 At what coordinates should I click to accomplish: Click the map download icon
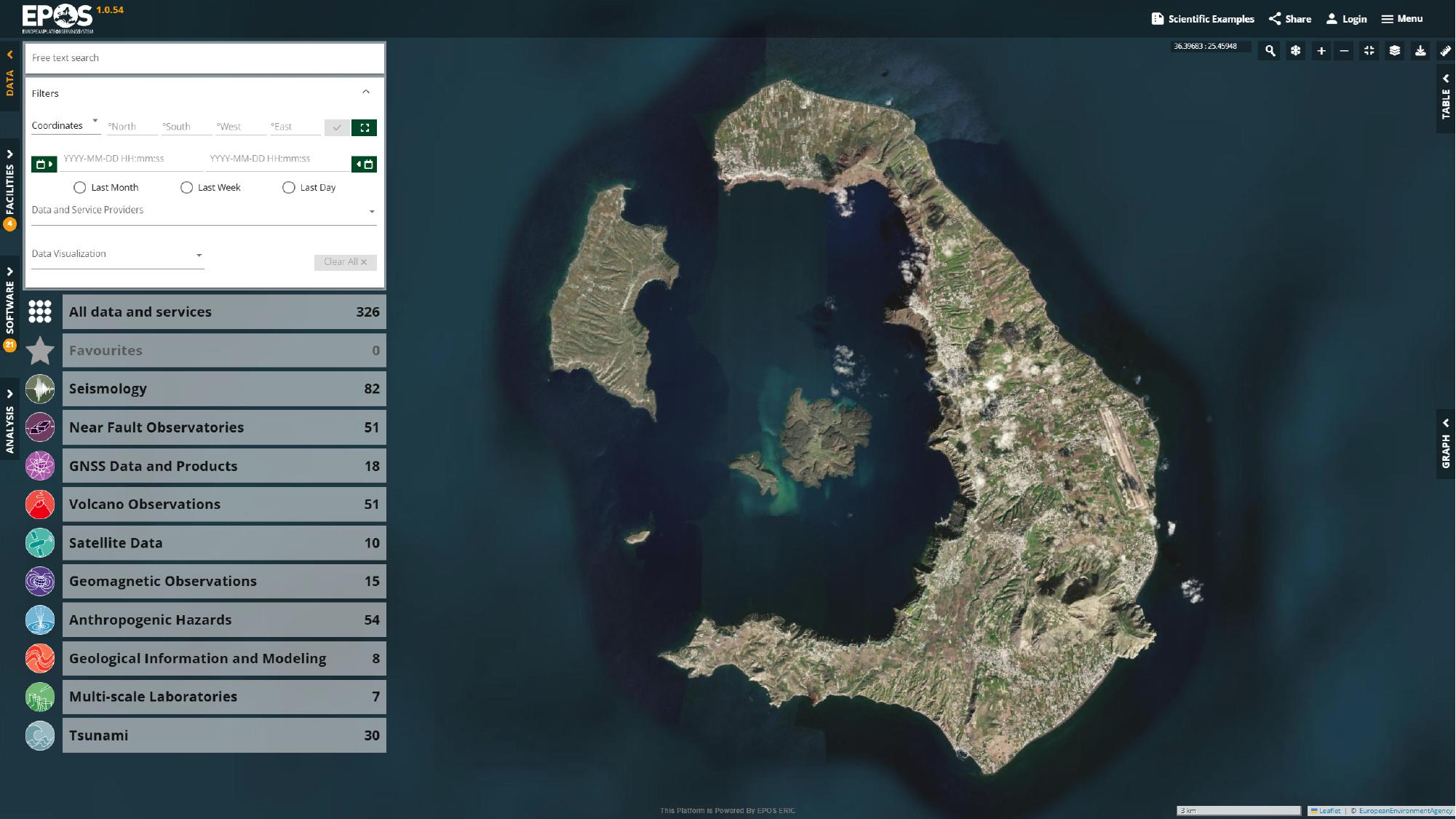tap(1420, 51)
